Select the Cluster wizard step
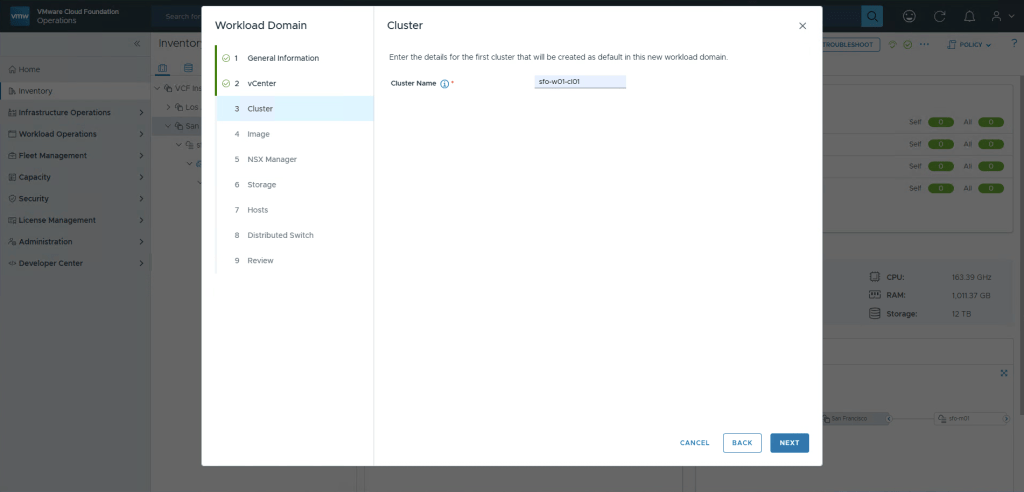 [x=260, y=108]
